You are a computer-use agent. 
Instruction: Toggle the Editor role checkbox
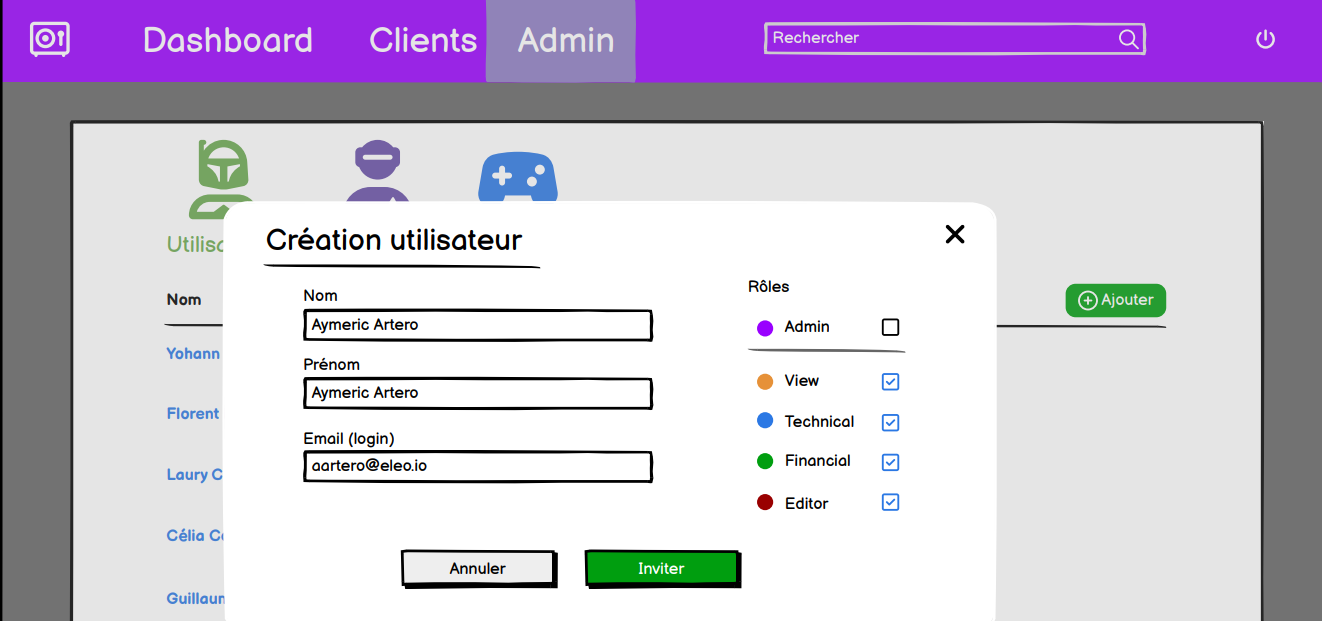click(x=890, y=502)
